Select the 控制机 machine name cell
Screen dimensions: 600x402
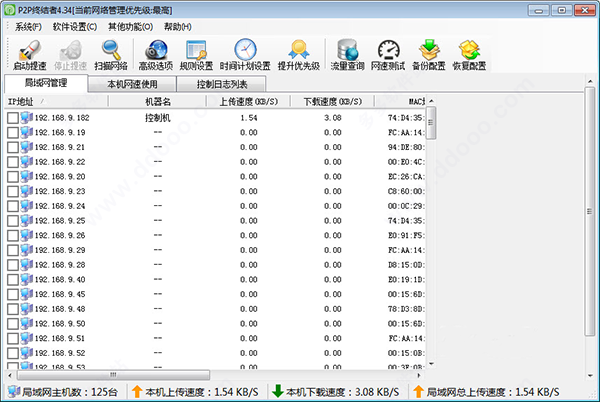[x=158, y=118]
